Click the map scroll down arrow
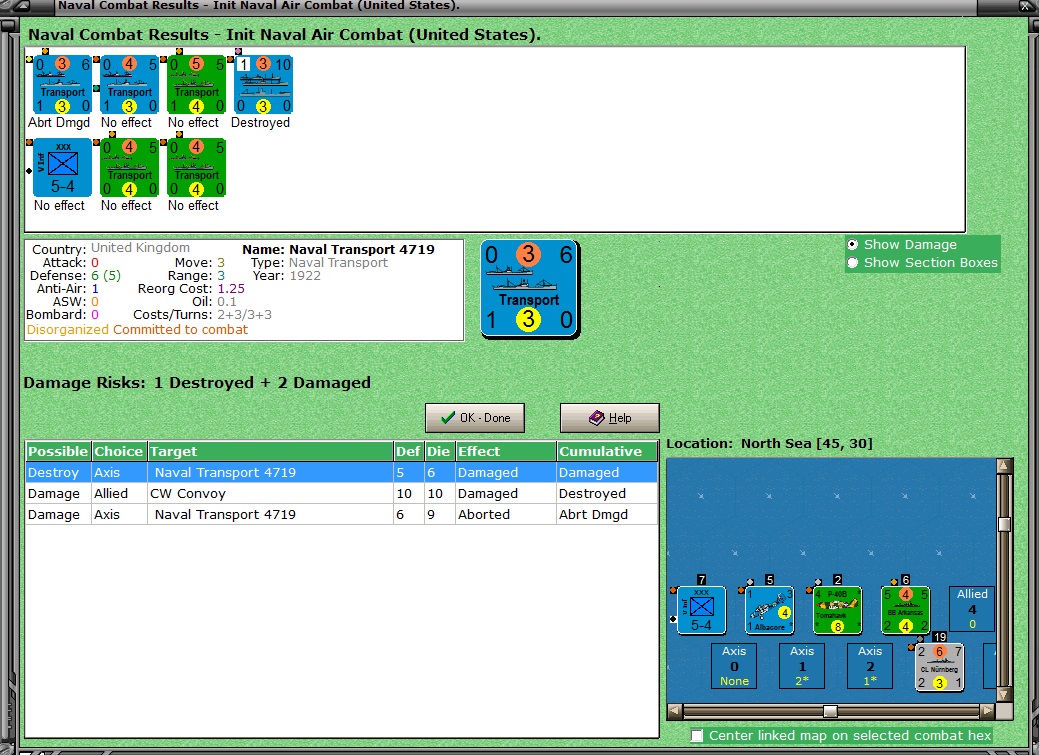The width and height of the screenshot is (1039, 755). point(1004,695)
